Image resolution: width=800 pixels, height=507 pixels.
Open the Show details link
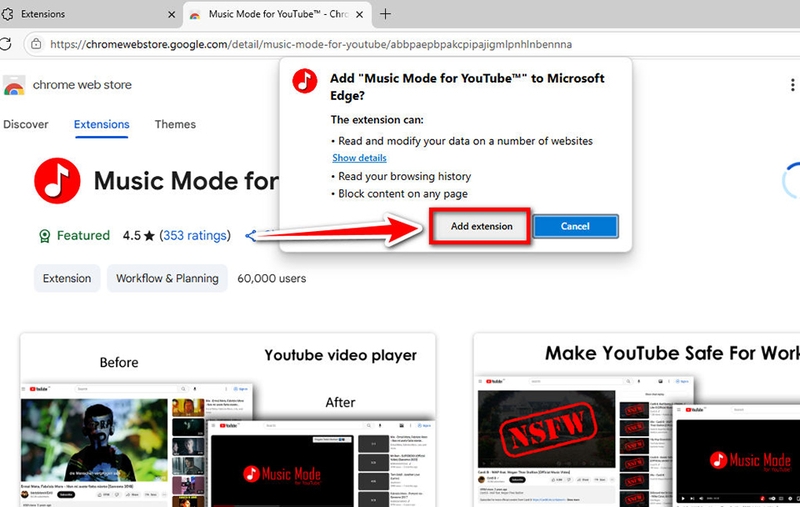point(359,158)
